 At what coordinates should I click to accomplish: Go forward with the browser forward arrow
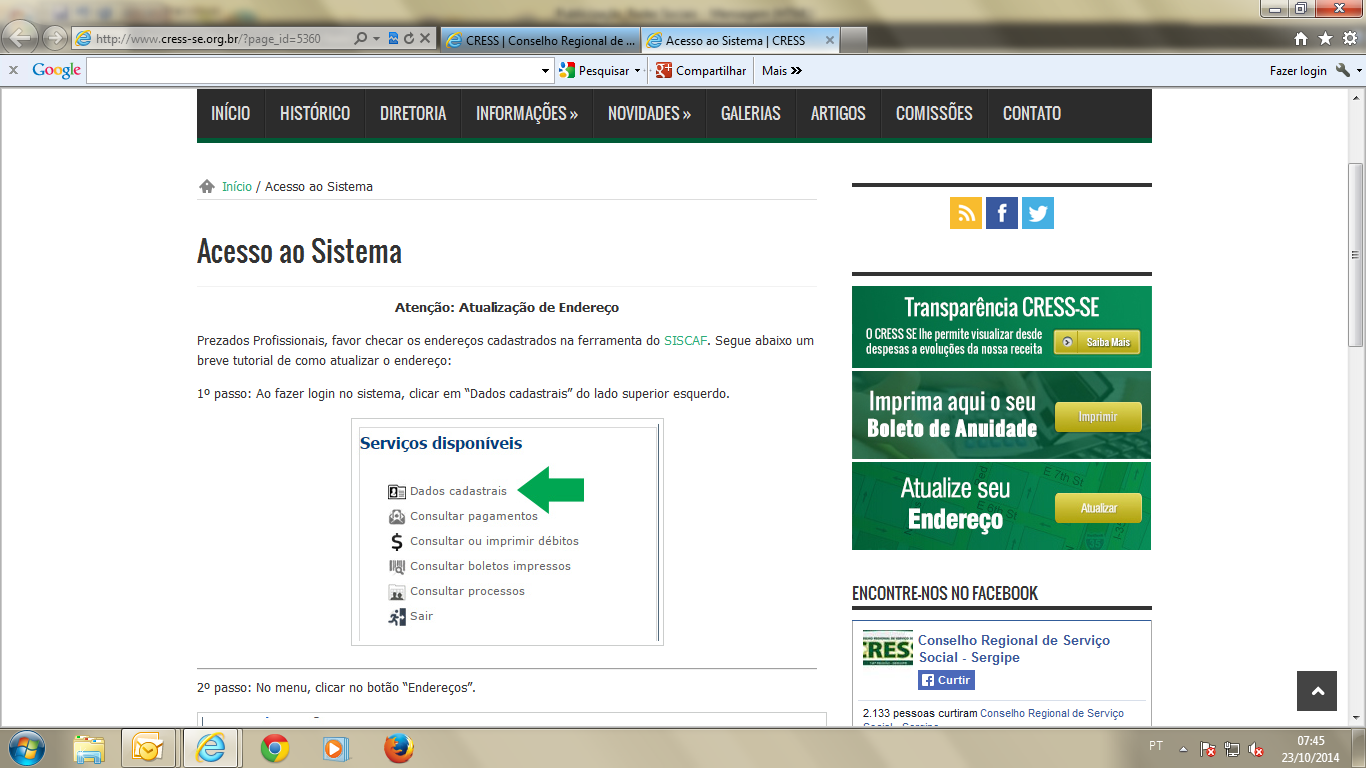coord(55,39)
